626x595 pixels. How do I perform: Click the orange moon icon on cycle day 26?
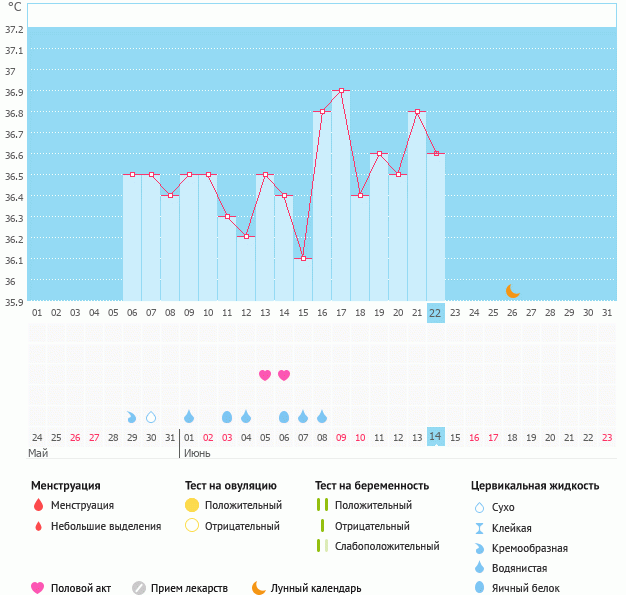[x=512, y=291]
